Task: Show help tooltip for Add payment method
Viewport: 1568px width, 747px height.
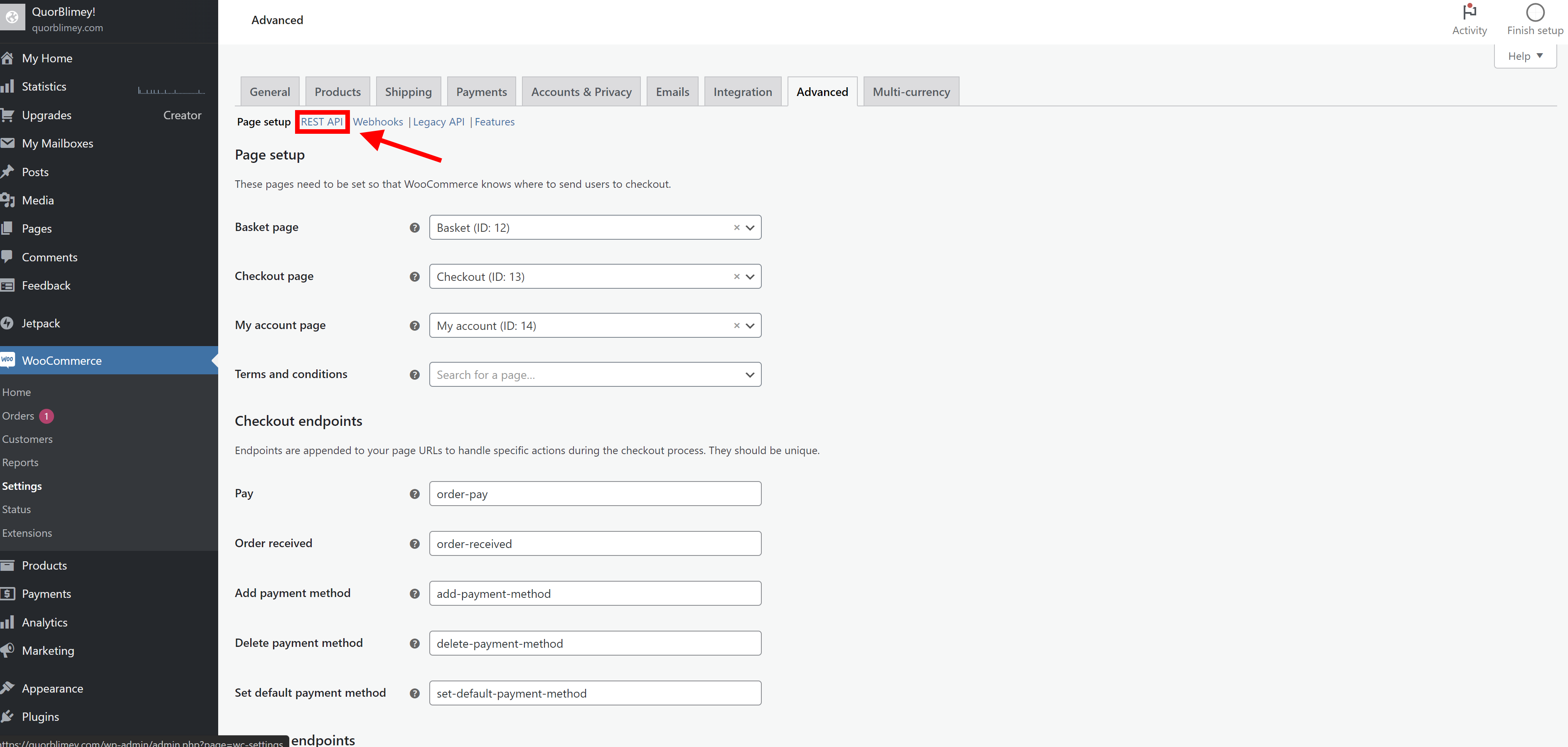Action: (x=414, y=594)
